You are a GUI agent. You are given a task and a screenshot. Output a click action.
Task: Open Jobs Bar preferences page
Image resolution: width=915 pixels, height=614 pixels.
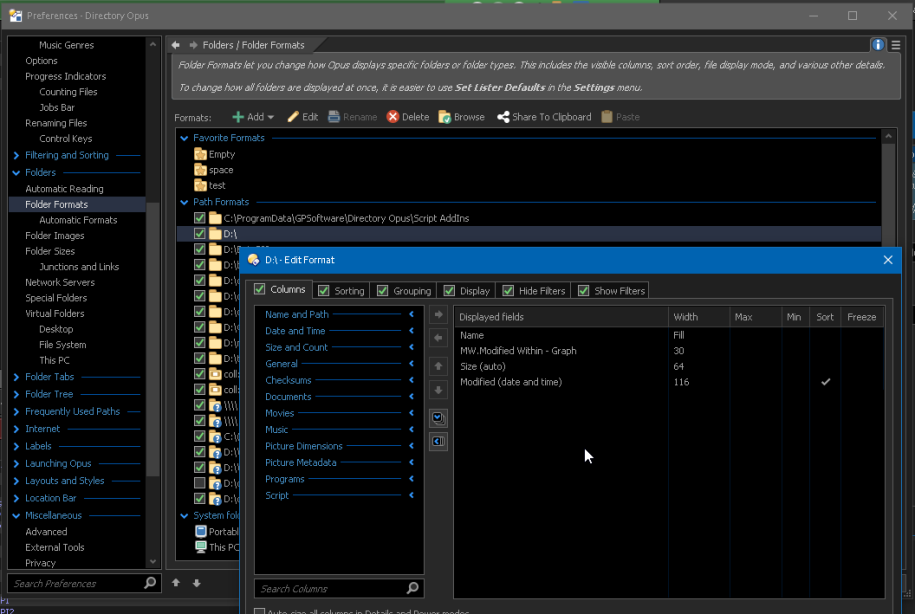point(57,107)
